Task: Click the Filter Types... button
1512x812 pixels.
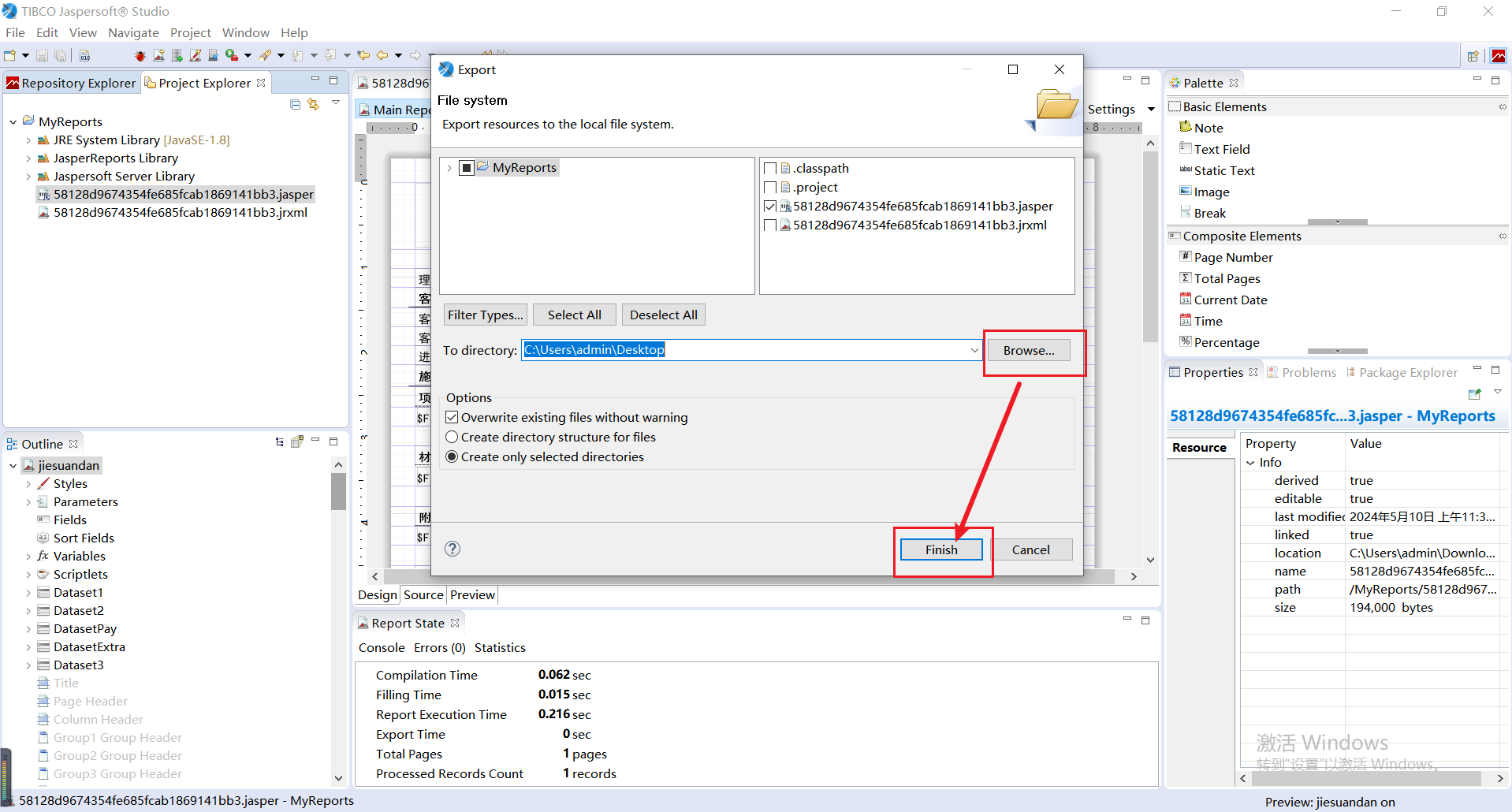Action: click(486, 315)
